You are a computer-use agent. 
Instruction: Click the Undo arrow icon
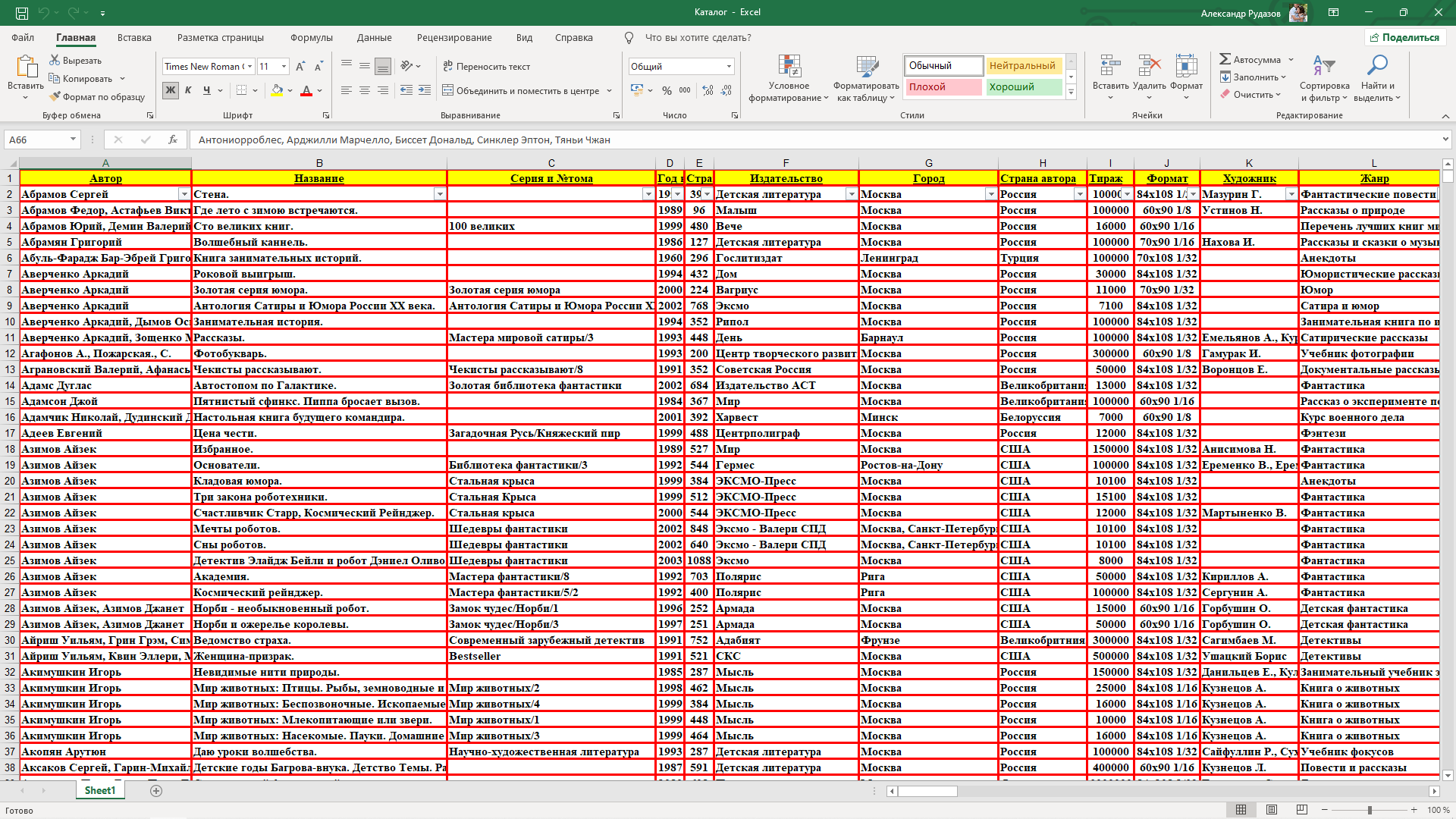click(x=44, y=13)
